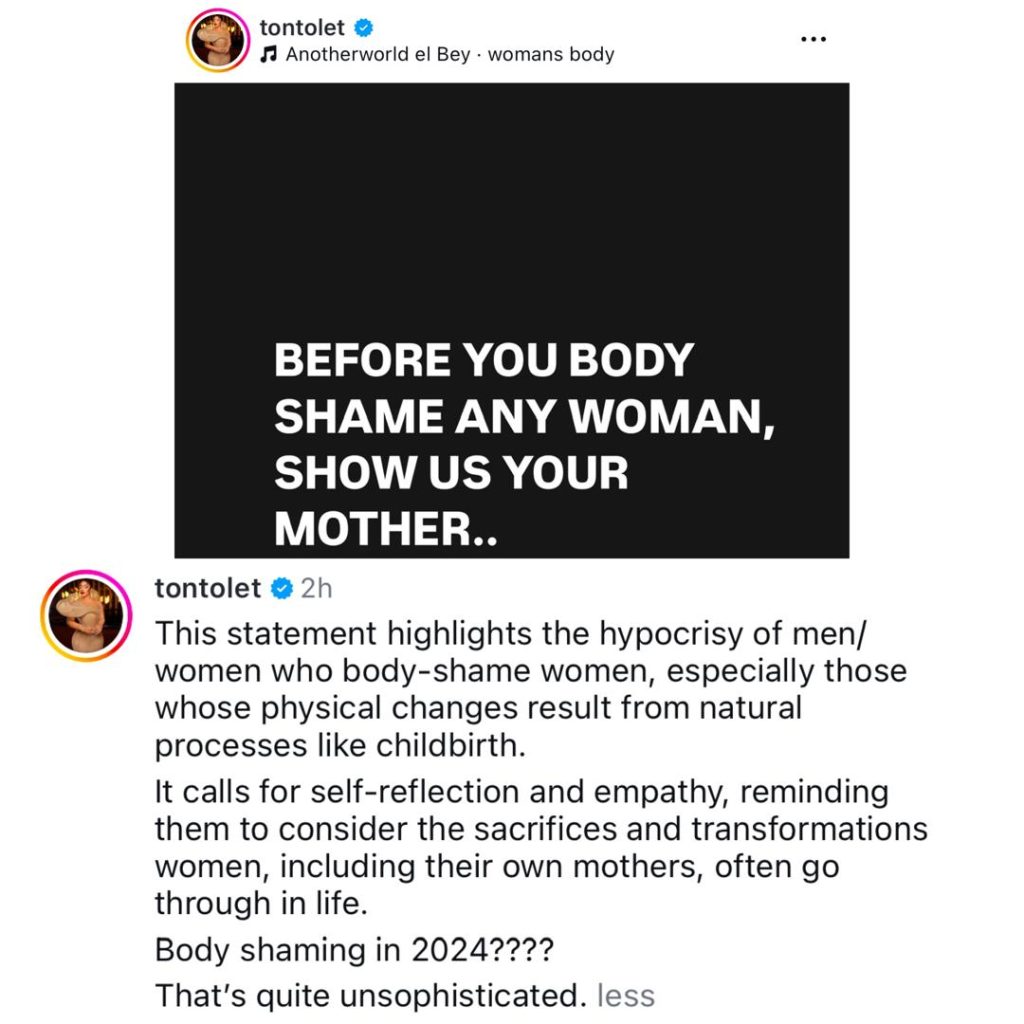Viewport: 1024px width, 1024px height.
Task: Open the tontolet story from the header avatar
Action: click(217, 40)
